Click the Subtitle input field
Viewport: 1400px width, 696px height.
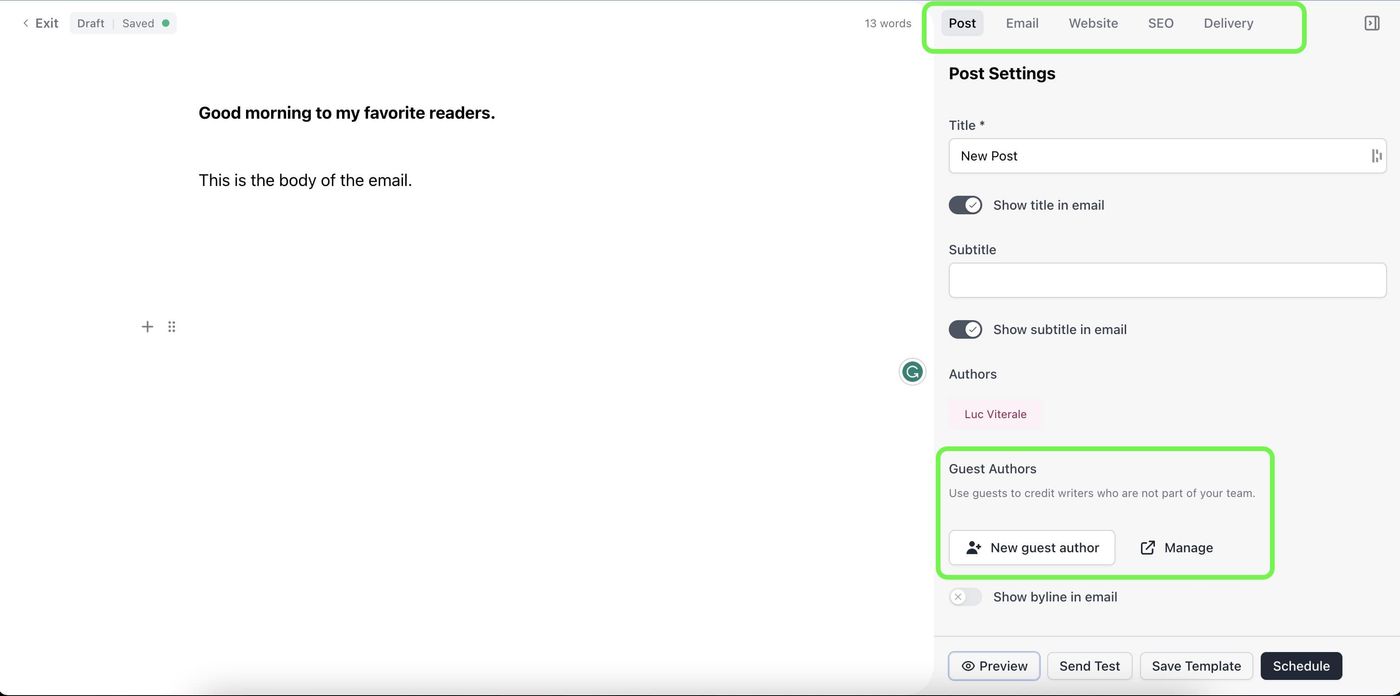pyautogui.click(x=1167, y=280)
